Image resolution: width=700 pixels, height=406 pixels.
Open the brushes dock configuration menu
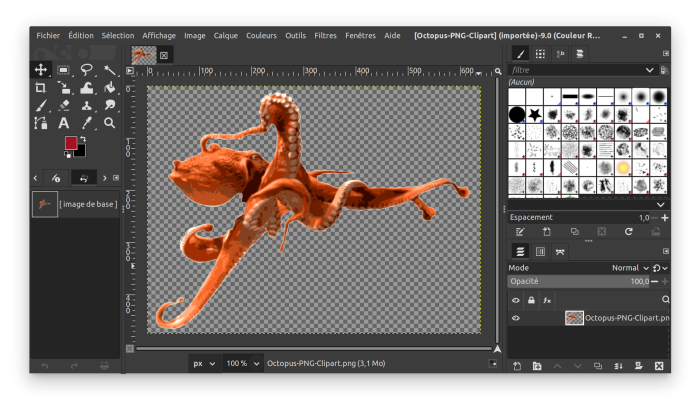click(x=666, y=54)
